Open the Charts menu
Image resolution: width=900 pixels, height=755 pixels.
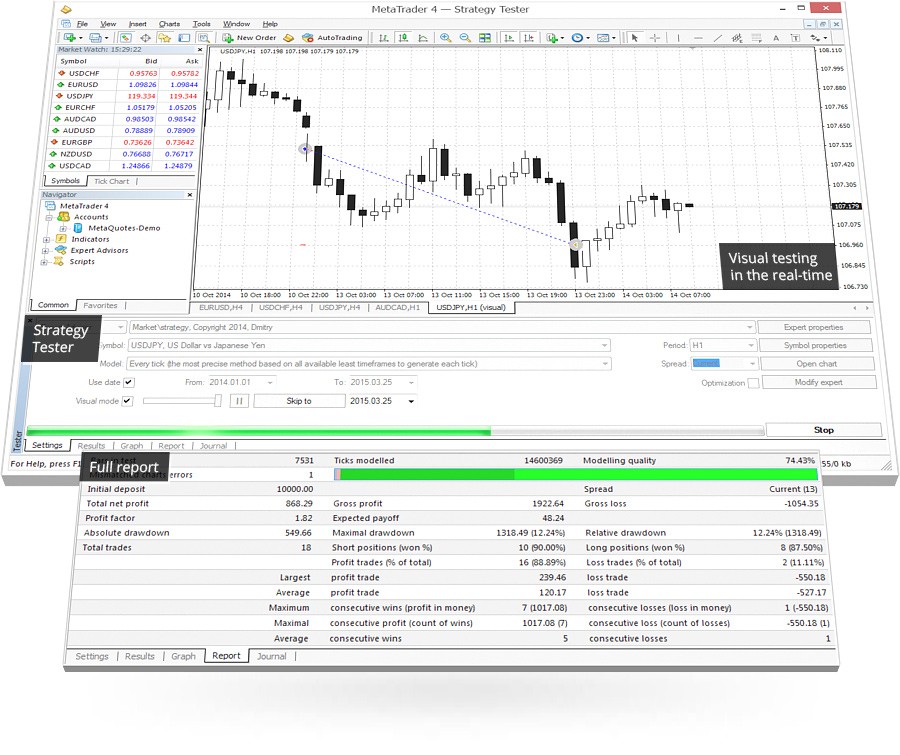tap(169, 23)
